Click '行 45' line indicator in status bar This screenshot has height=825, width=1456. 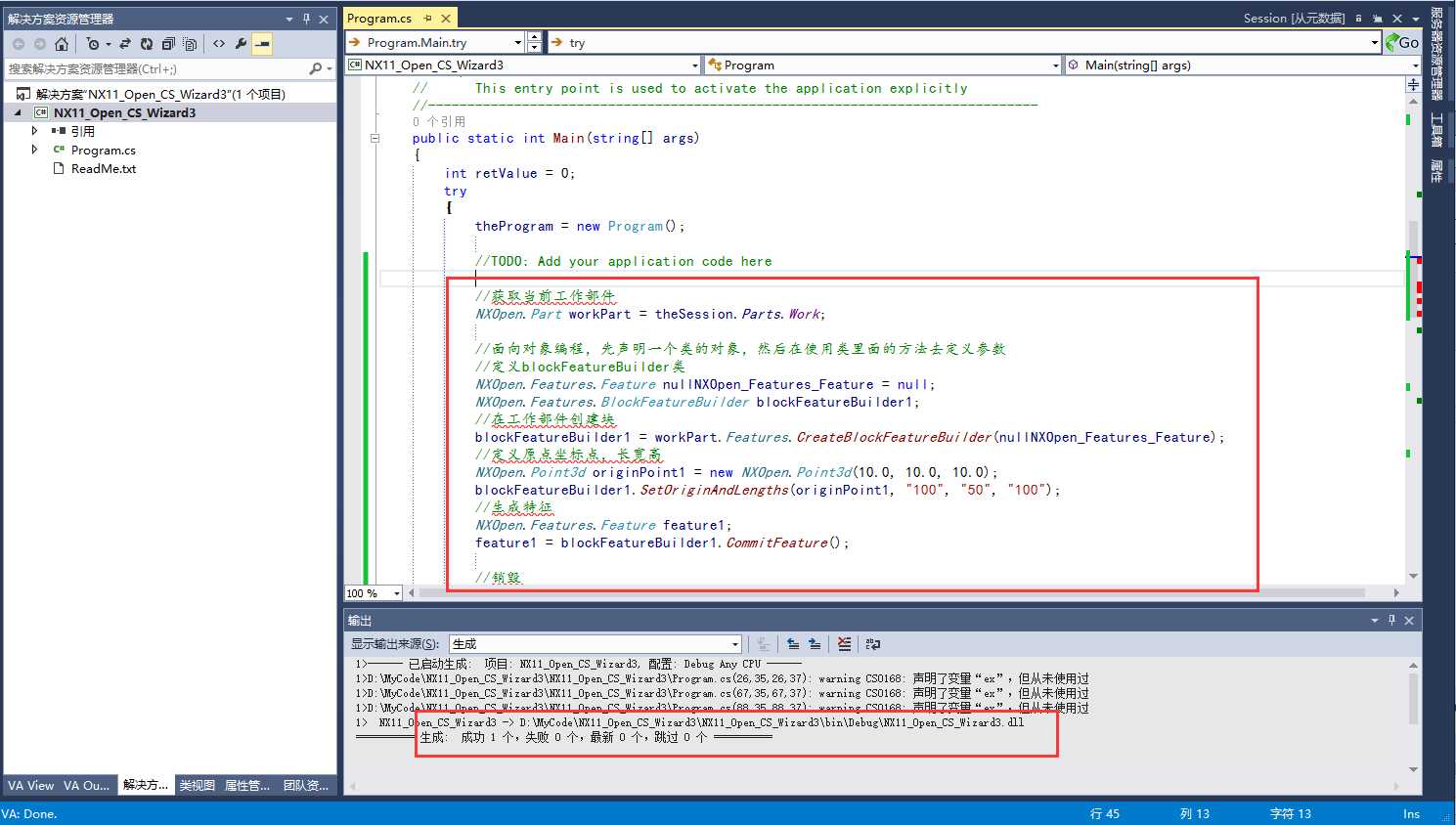click(x=1105, y=813)
